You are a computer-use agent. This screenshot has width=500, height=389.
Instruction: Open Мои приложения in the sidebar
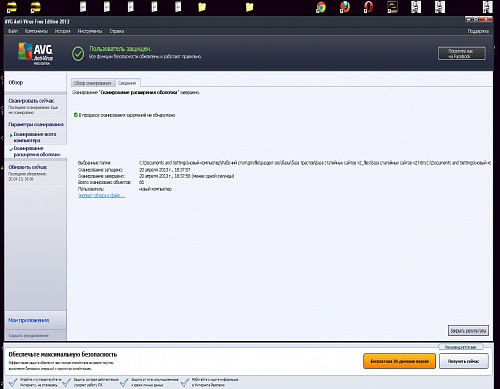(29, 320)
